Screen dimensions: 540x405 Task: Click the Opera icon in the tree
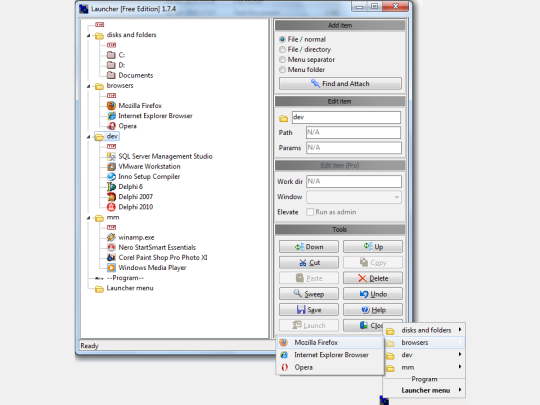click(x=111, y=126)
